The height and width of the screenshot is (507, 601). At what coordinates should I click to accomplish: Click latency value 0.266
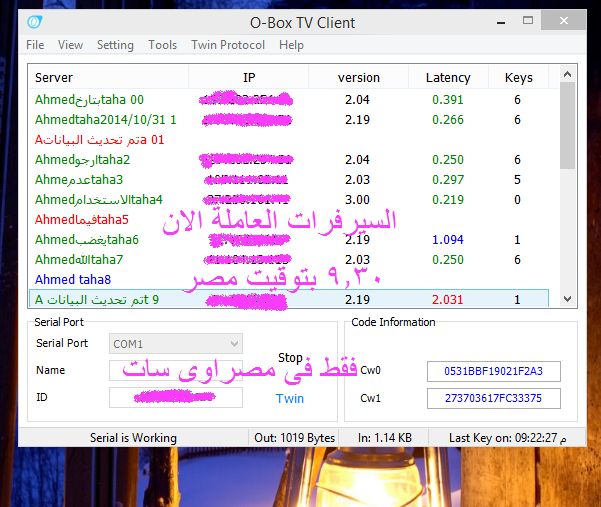click(448, 120)
